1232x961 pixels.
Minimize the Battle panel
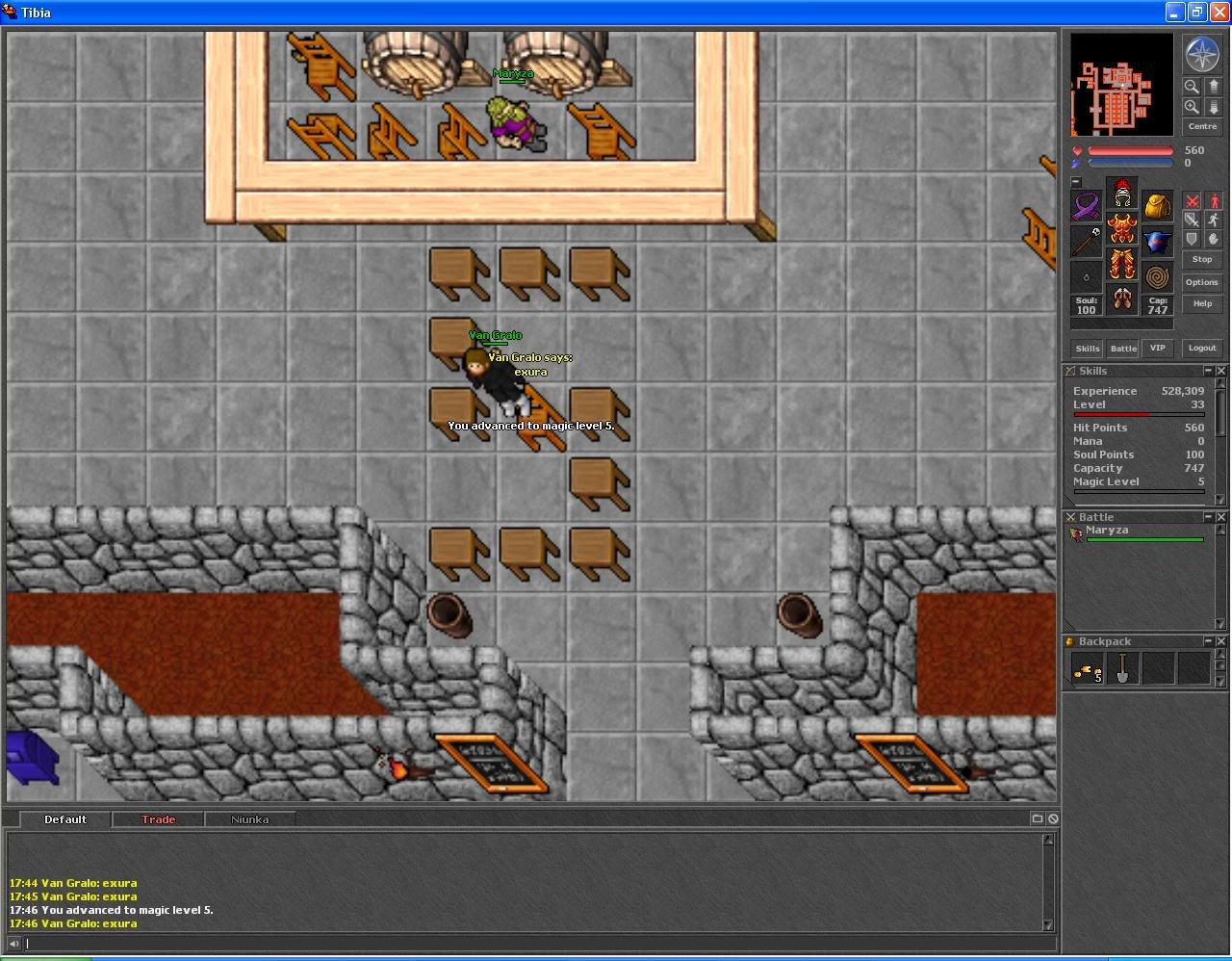(1209, 517)
